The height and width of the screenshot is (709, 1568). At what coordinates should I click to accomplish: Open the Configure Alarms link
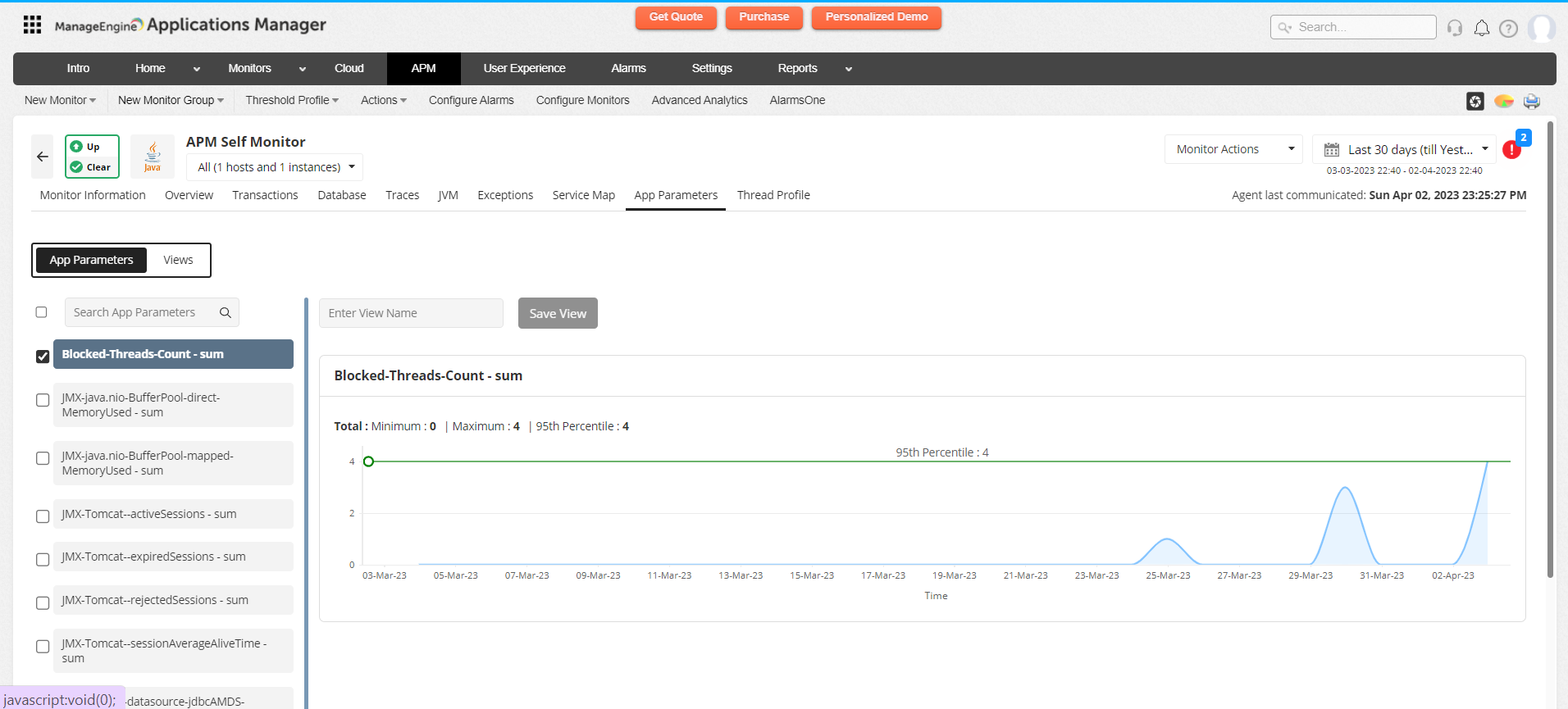click(472, 100)
